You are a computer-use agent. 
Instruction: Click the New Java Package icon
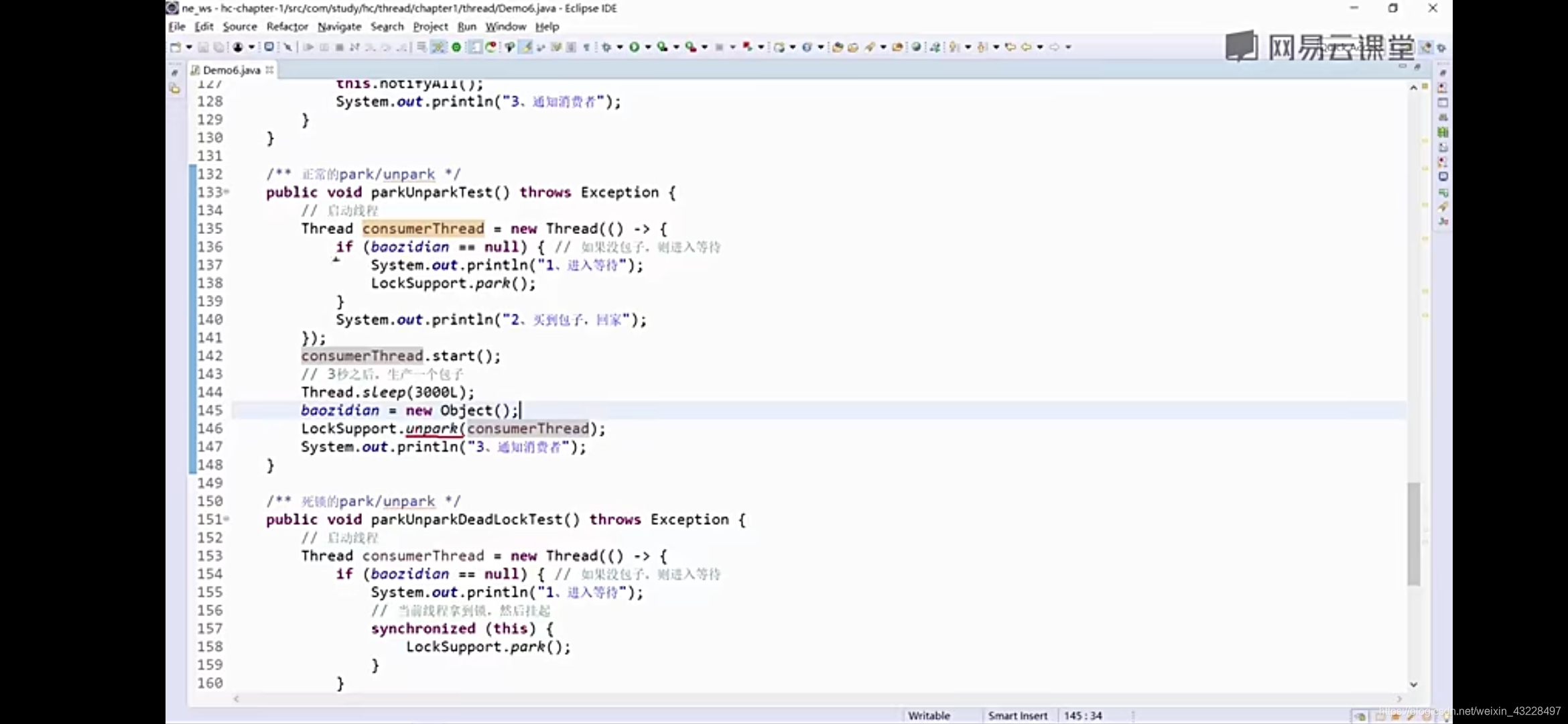click(779, 47)
